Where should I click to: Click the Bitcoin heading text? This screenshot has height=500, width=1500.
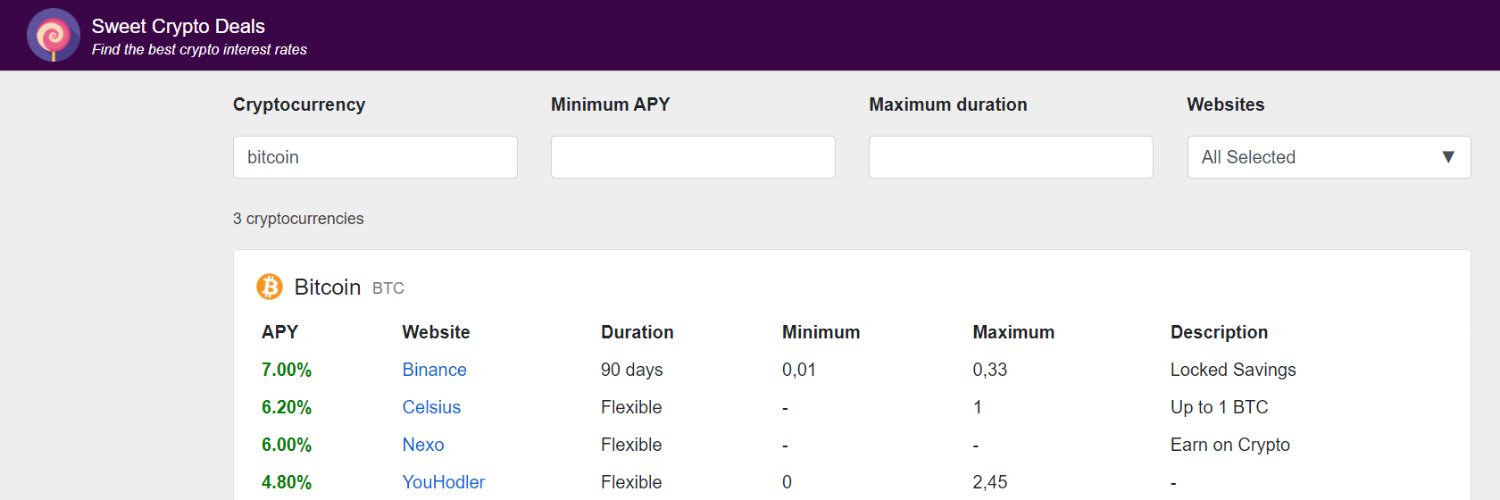[327, 287]
